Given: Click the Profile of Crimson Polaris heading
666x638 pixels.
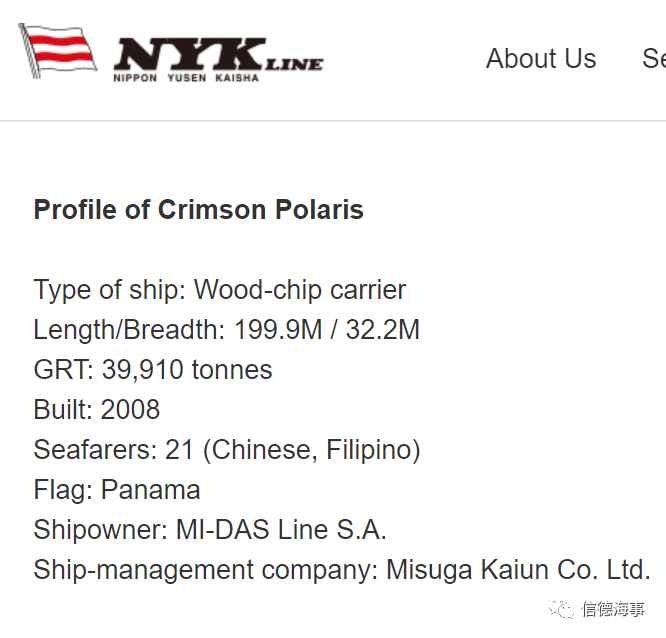Looking at the screenshot, I should [x=199, y=209].
